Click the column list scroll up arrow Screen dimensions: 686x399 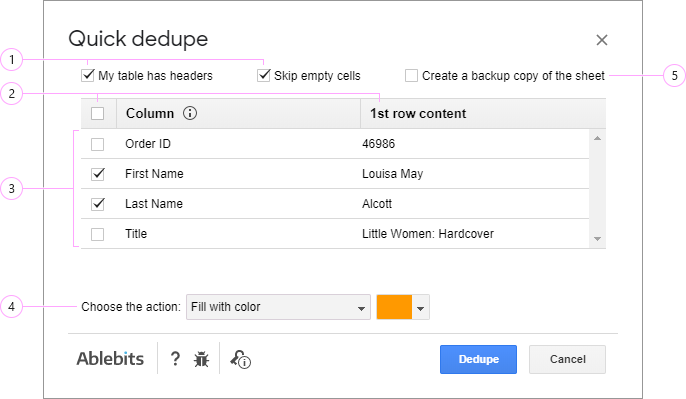(x=598, y=138)
